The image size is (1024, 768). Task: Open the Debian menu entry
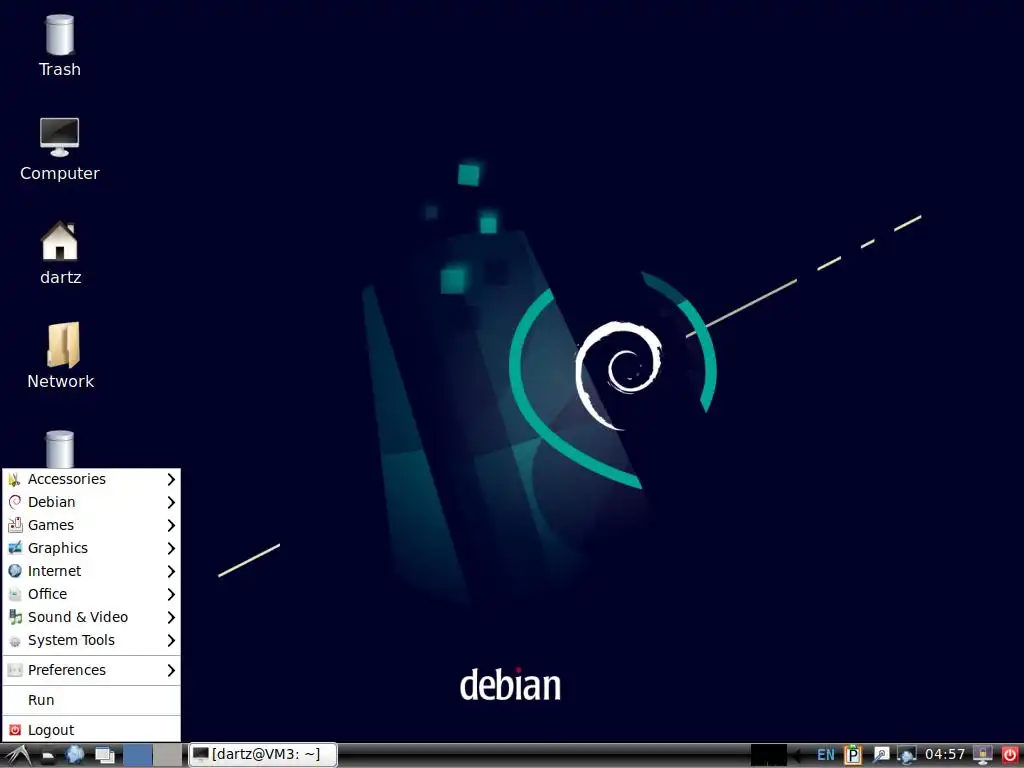(91, 502)
